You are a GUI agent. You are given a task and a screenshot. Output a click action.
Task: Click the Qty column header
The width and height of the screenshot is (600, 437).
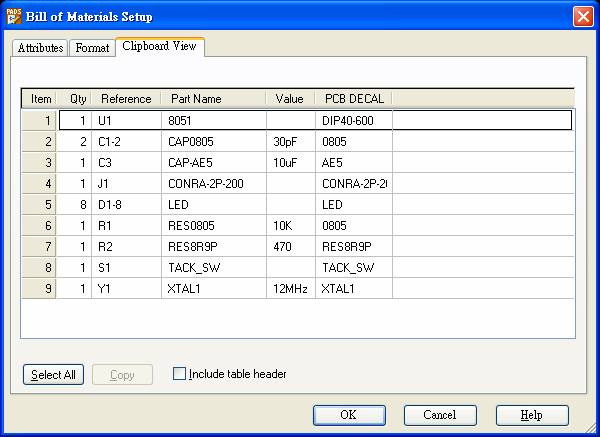[76, 99]
